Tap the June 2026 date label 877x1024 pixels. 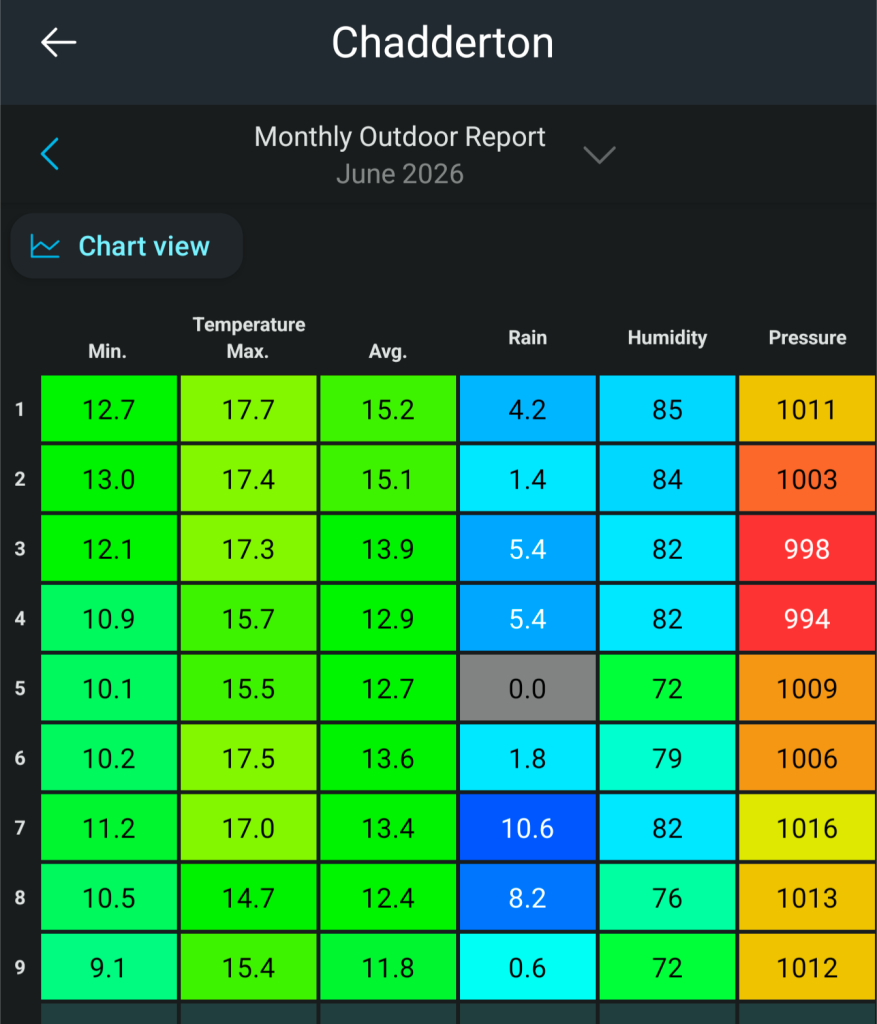point(400,174)
